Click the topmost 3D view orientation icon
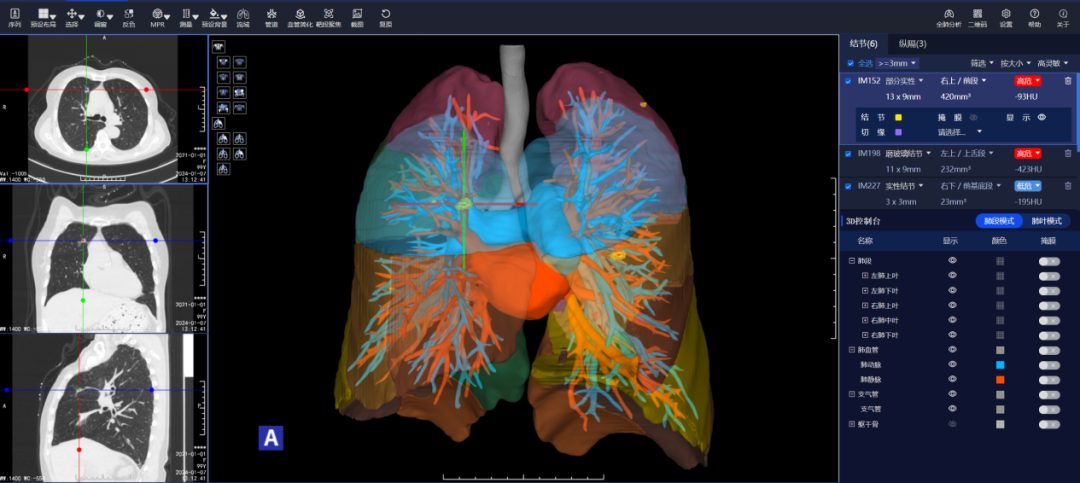 pos(219,47)
